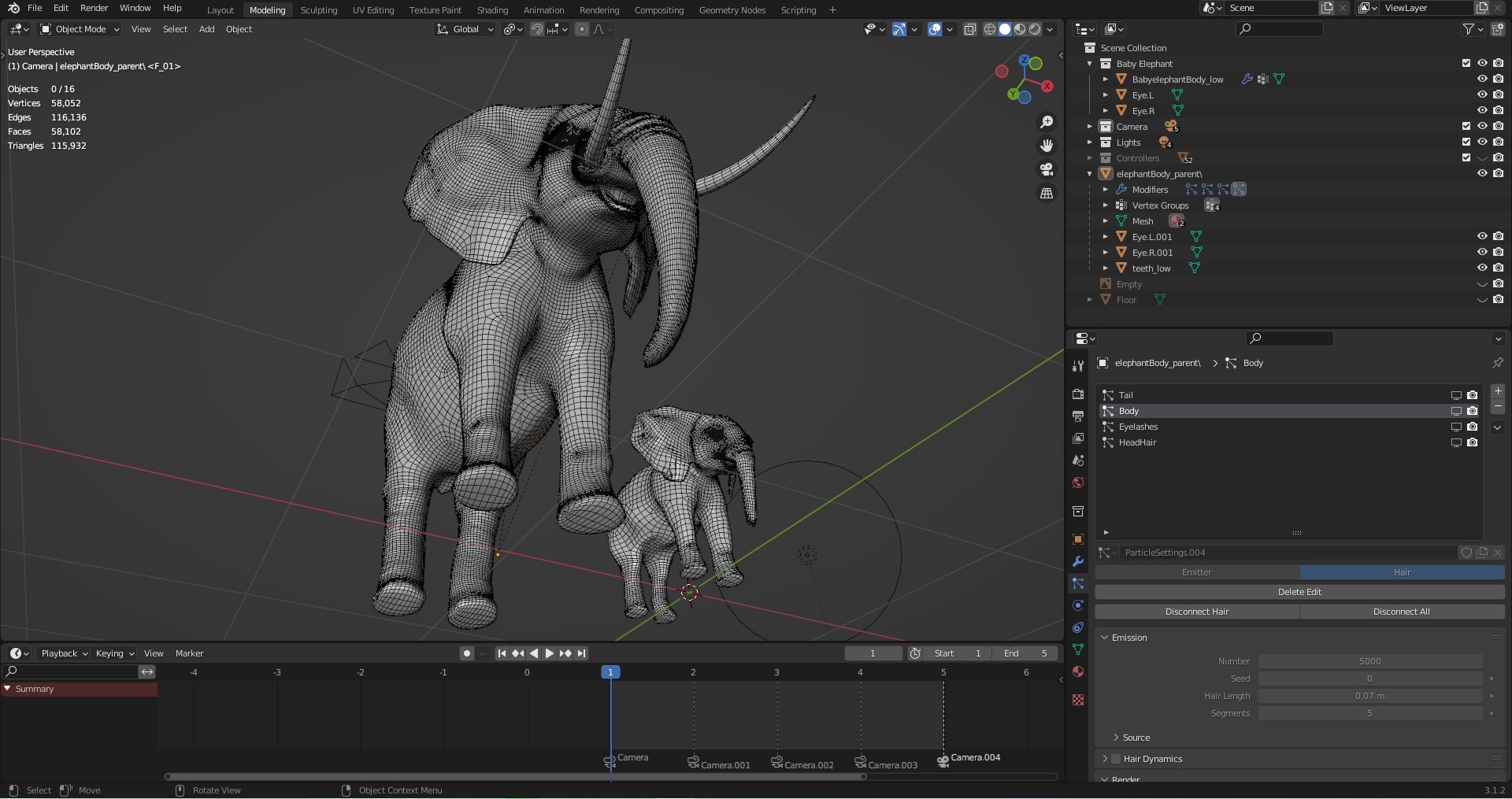
Task: Toggle the camera view gizmo button
Action: (x=1046, y=169)
